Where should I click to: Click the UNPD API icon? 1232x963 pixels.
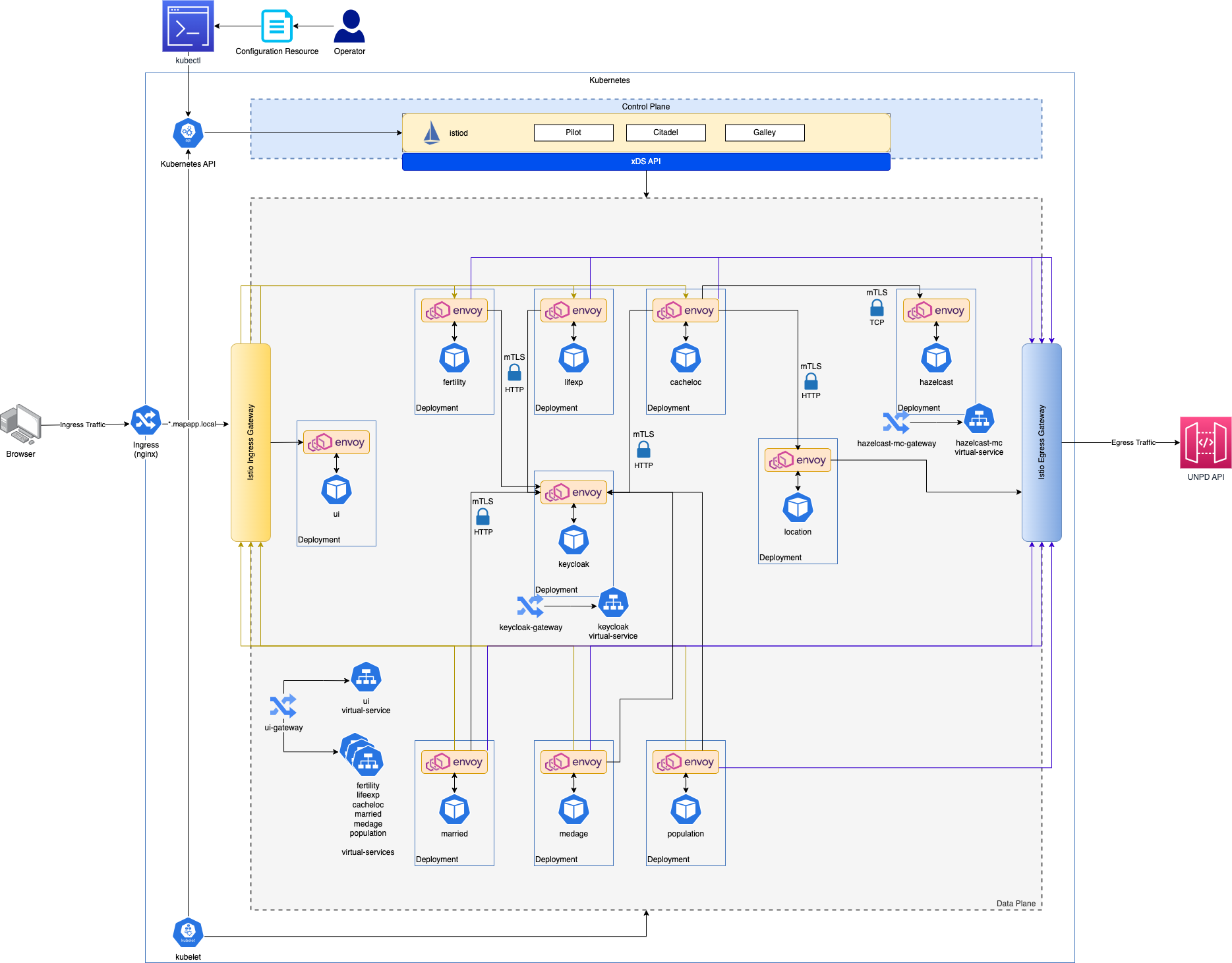(1206, 442)
